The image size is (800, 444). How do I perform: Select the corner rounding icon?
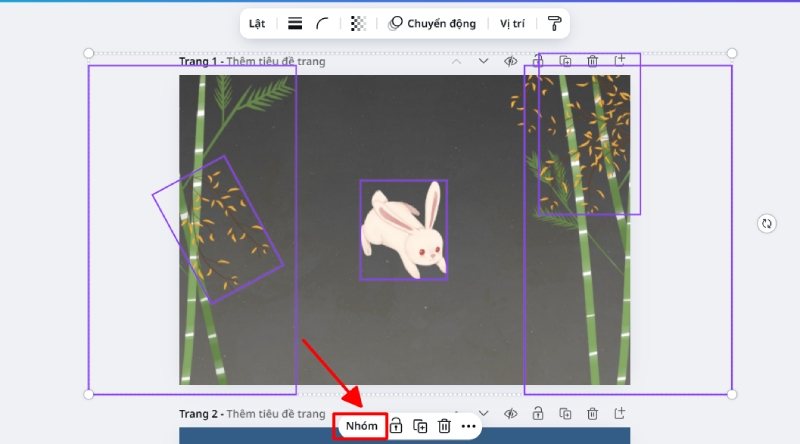click(322, 23)
